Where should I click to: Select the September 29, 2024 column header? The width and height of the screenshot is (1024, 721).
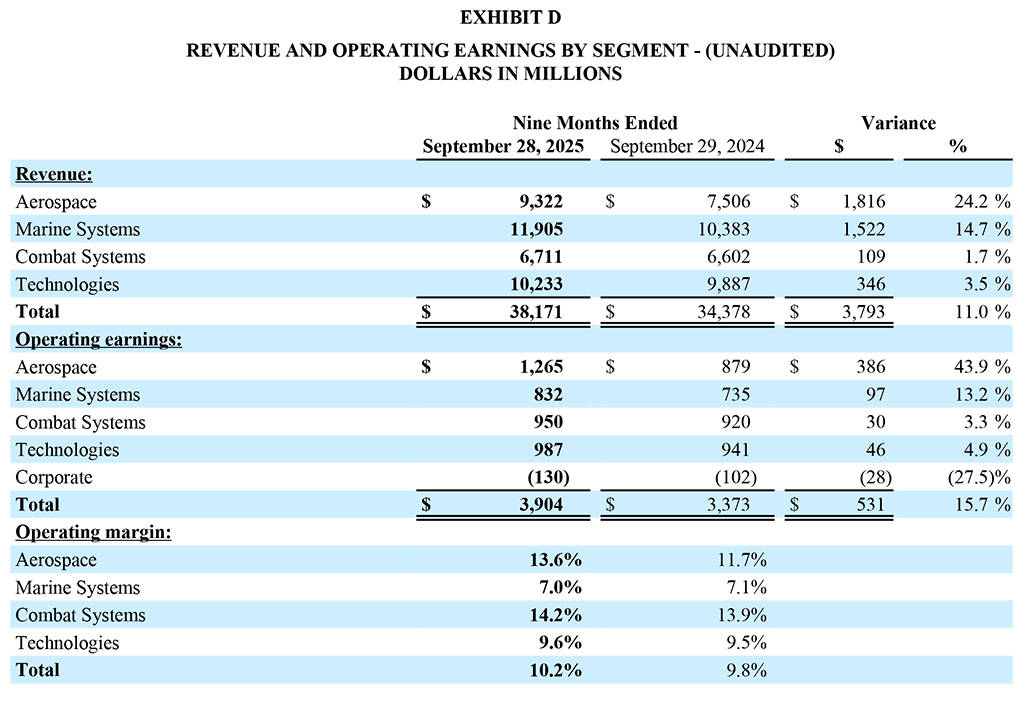[x=687, y=147]
